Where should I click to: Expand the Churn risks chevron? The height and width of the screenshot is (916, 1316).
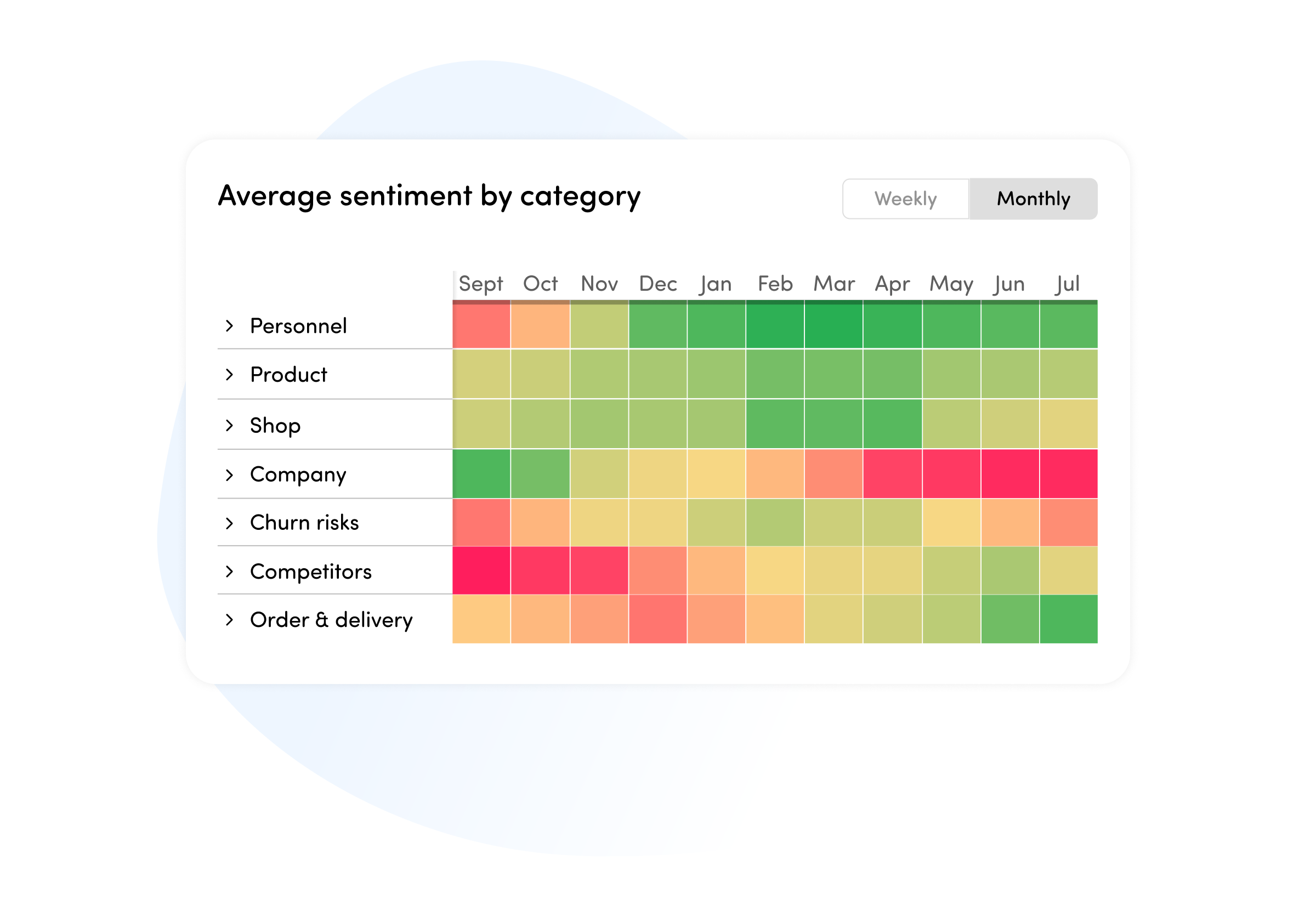pos(230,523)
